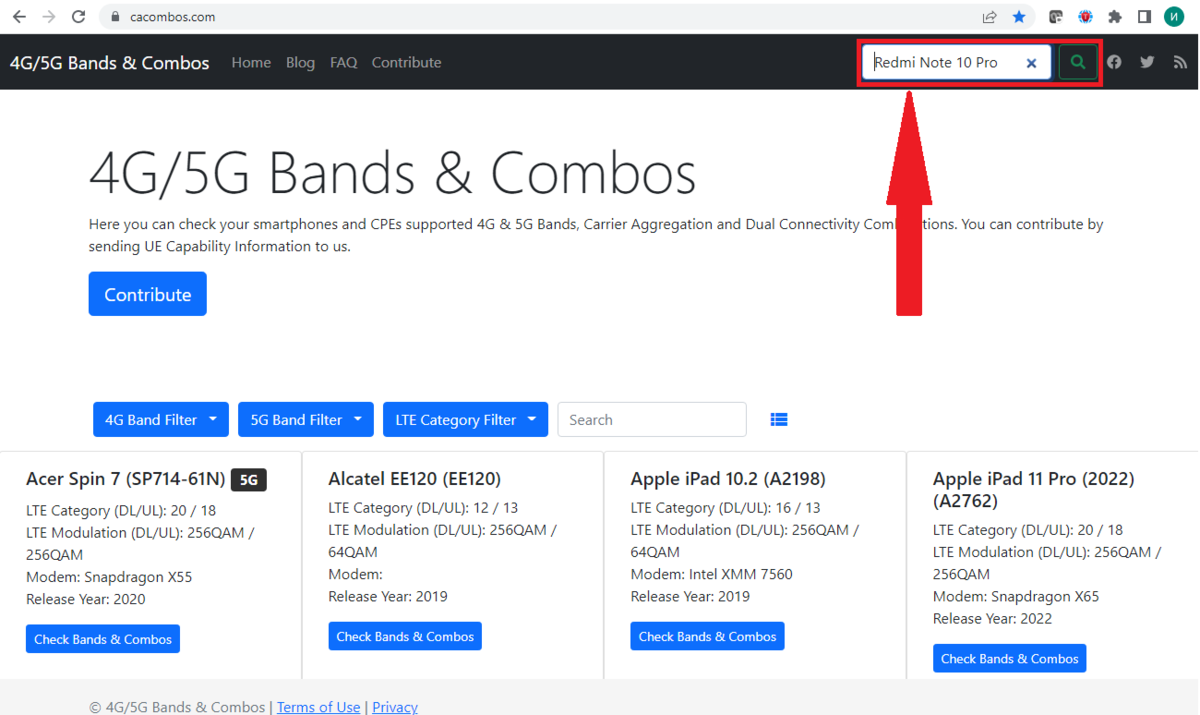Check Bands & Combos for Alcatel EE120
Viewport: 1200px width, 715px height.
[405, 636]
